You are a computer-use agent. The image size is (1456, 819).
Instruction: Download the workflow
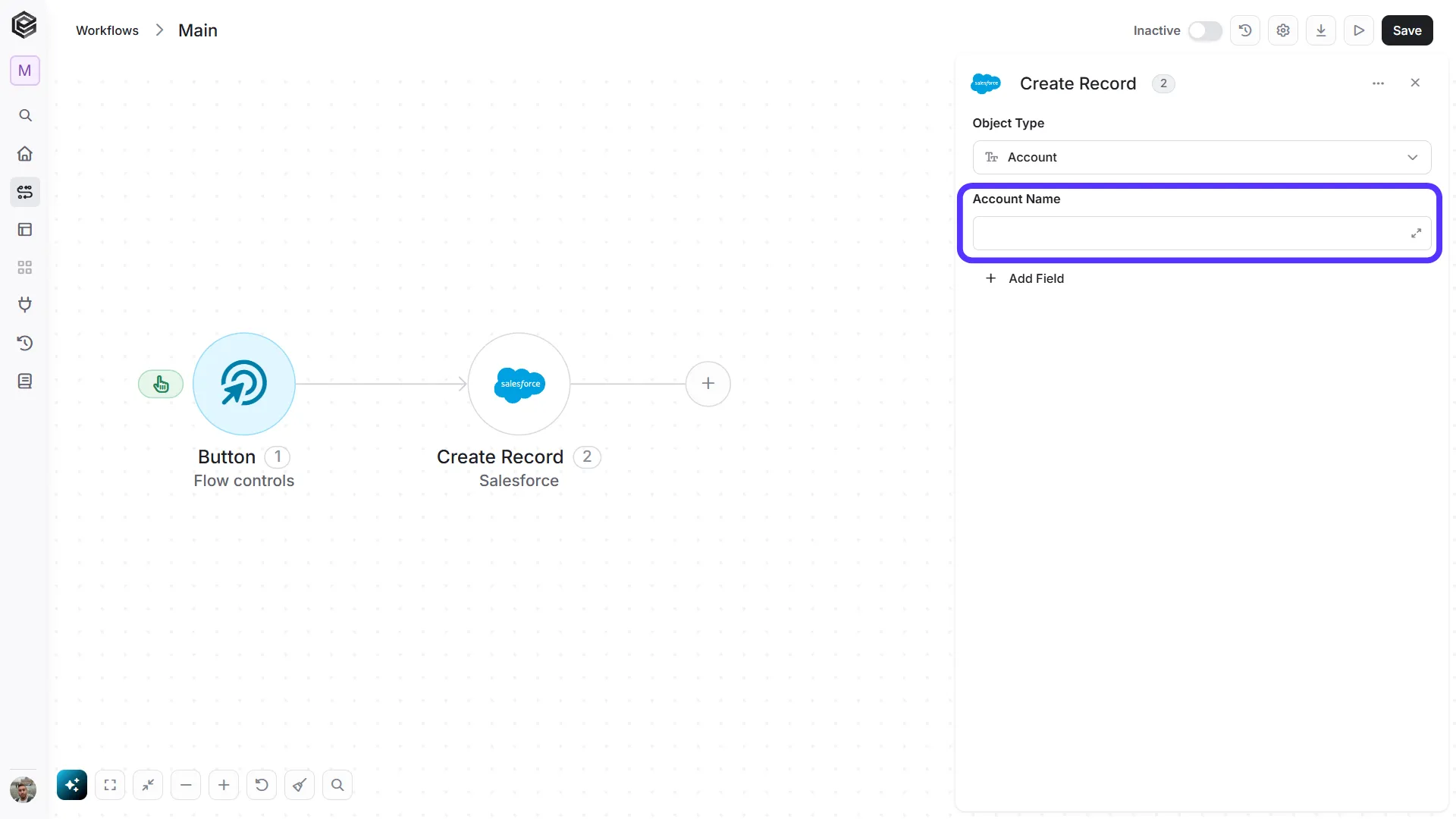(1321, 30)
